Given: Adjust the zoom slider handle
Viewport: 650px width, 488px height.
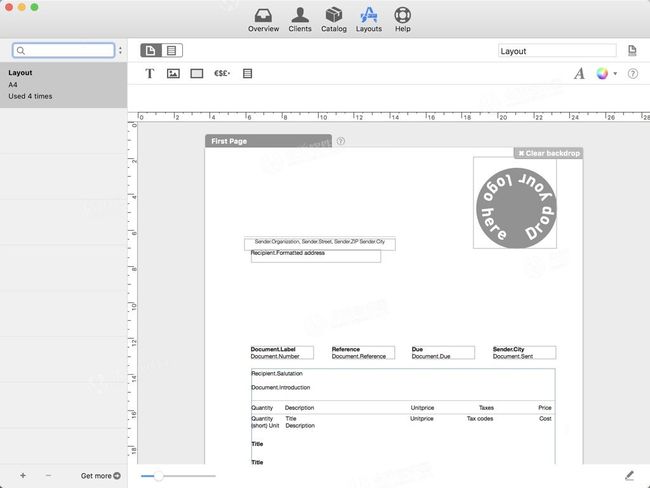Looking at the screenshot, I should 158,476.
